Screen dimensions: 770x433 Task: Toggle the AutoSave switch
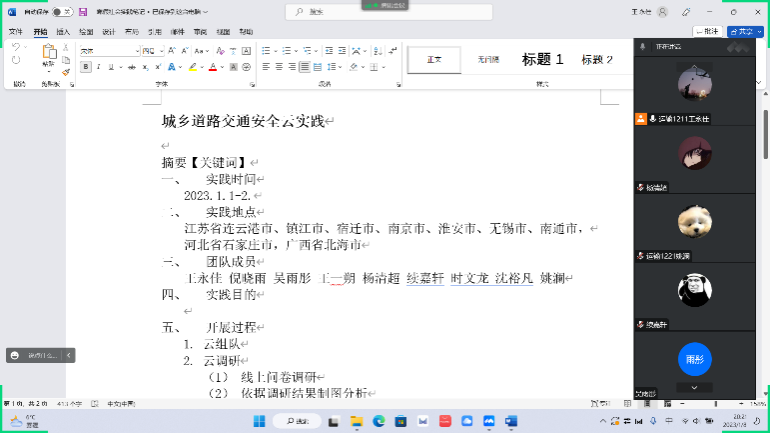pyautogui.click(x=61, y=12)
